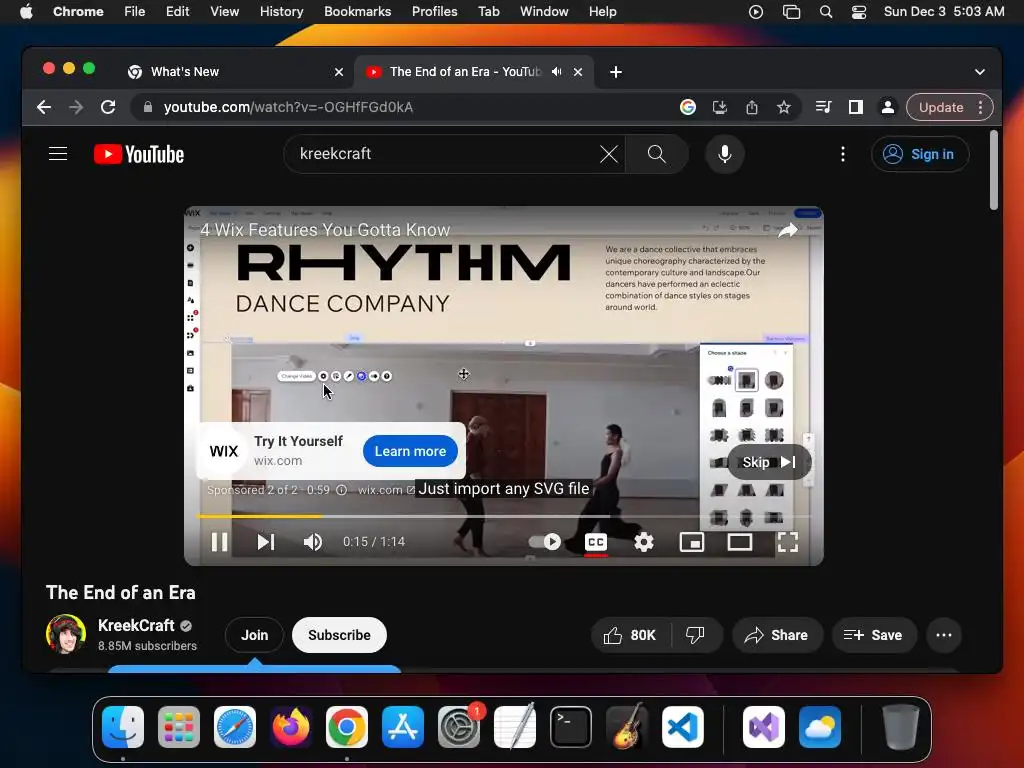Save the video to a playlist

[874, 635]
